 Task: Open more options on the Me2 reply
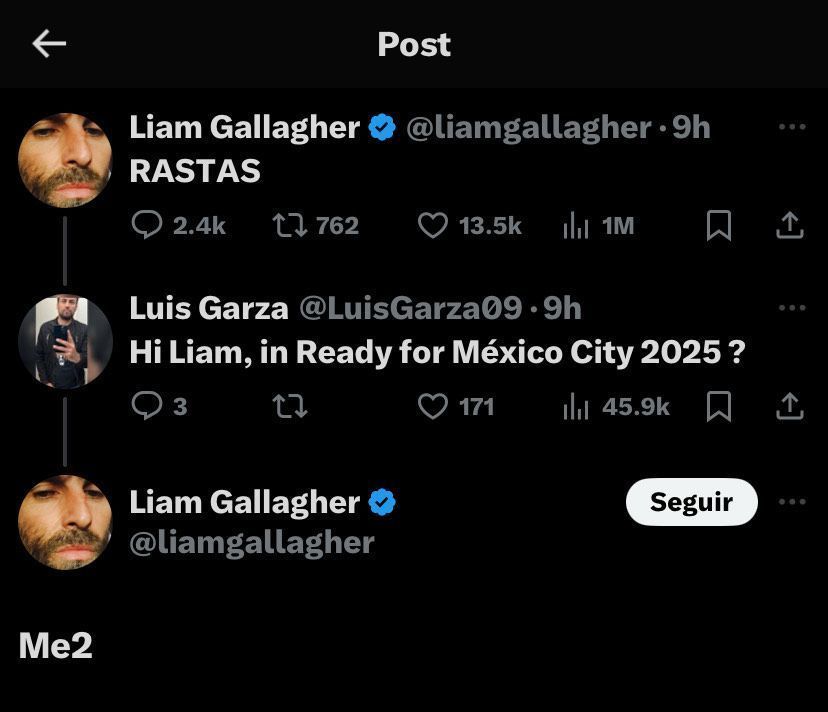[792, 502]
